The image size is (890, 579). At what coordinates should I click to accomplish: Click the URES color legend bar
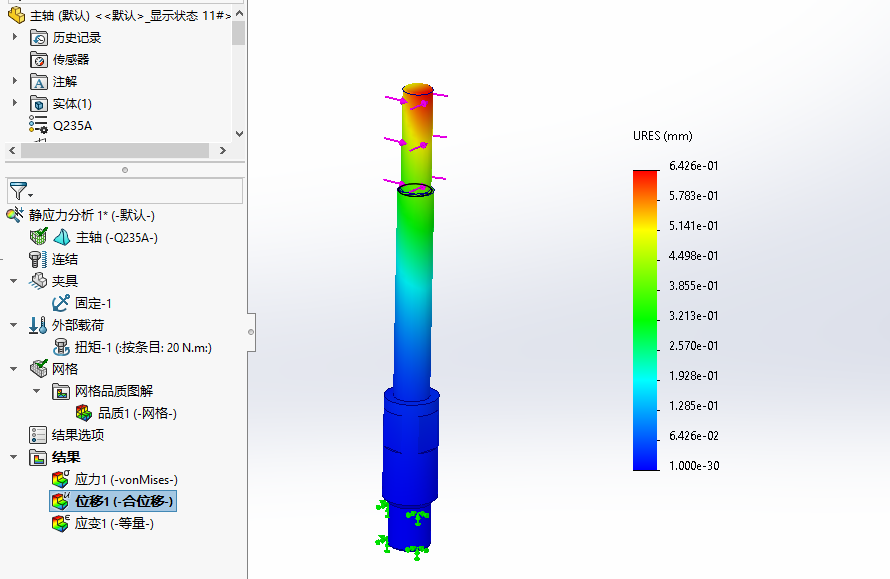tap(645, 320)
